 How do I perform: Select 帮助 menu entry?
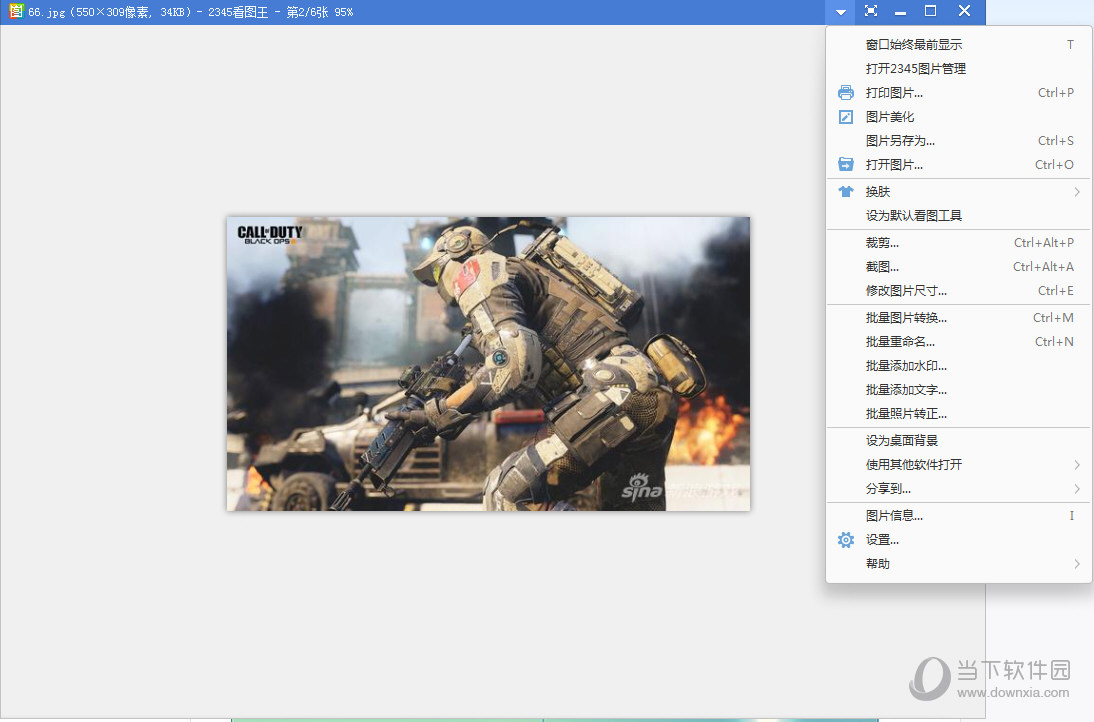pos(959,564)
